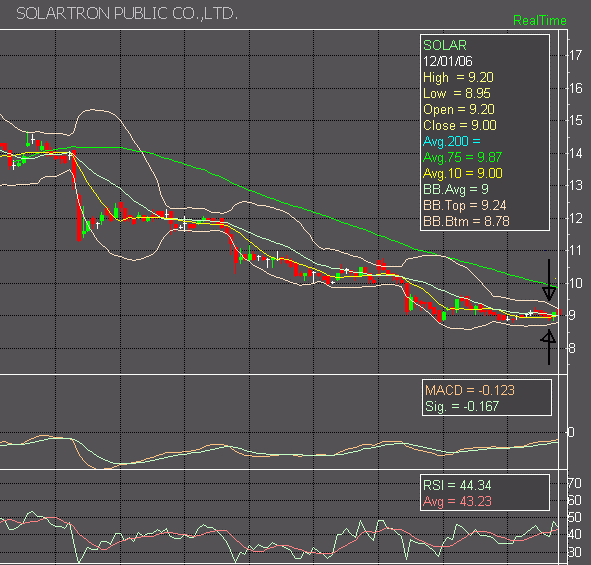
Task: Click the RSI = 44.34 readout
Action: click(x=457, y=485)
